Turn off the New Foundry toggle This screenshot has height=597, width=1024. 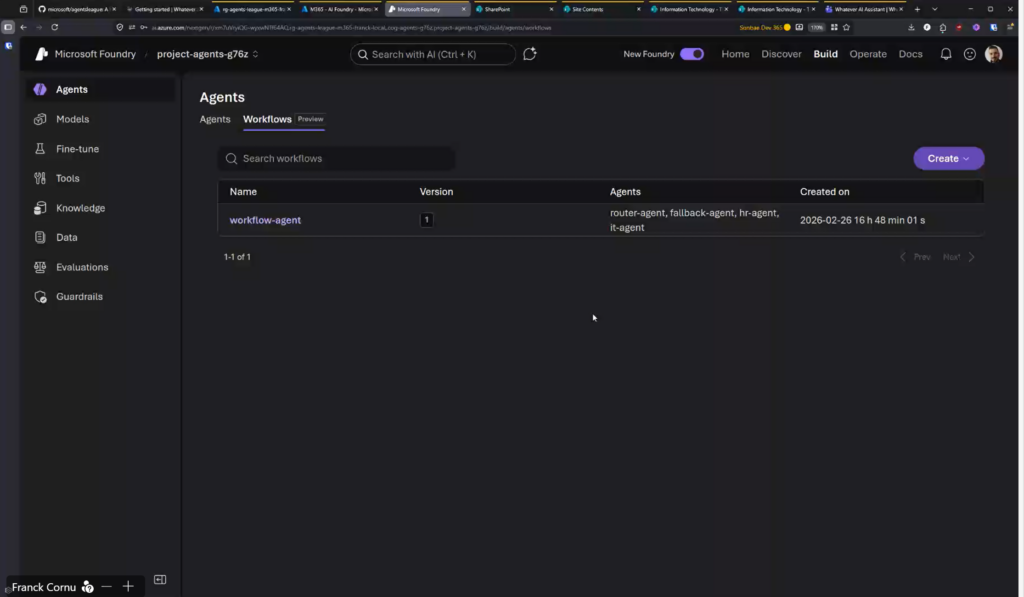pos(692,54)
